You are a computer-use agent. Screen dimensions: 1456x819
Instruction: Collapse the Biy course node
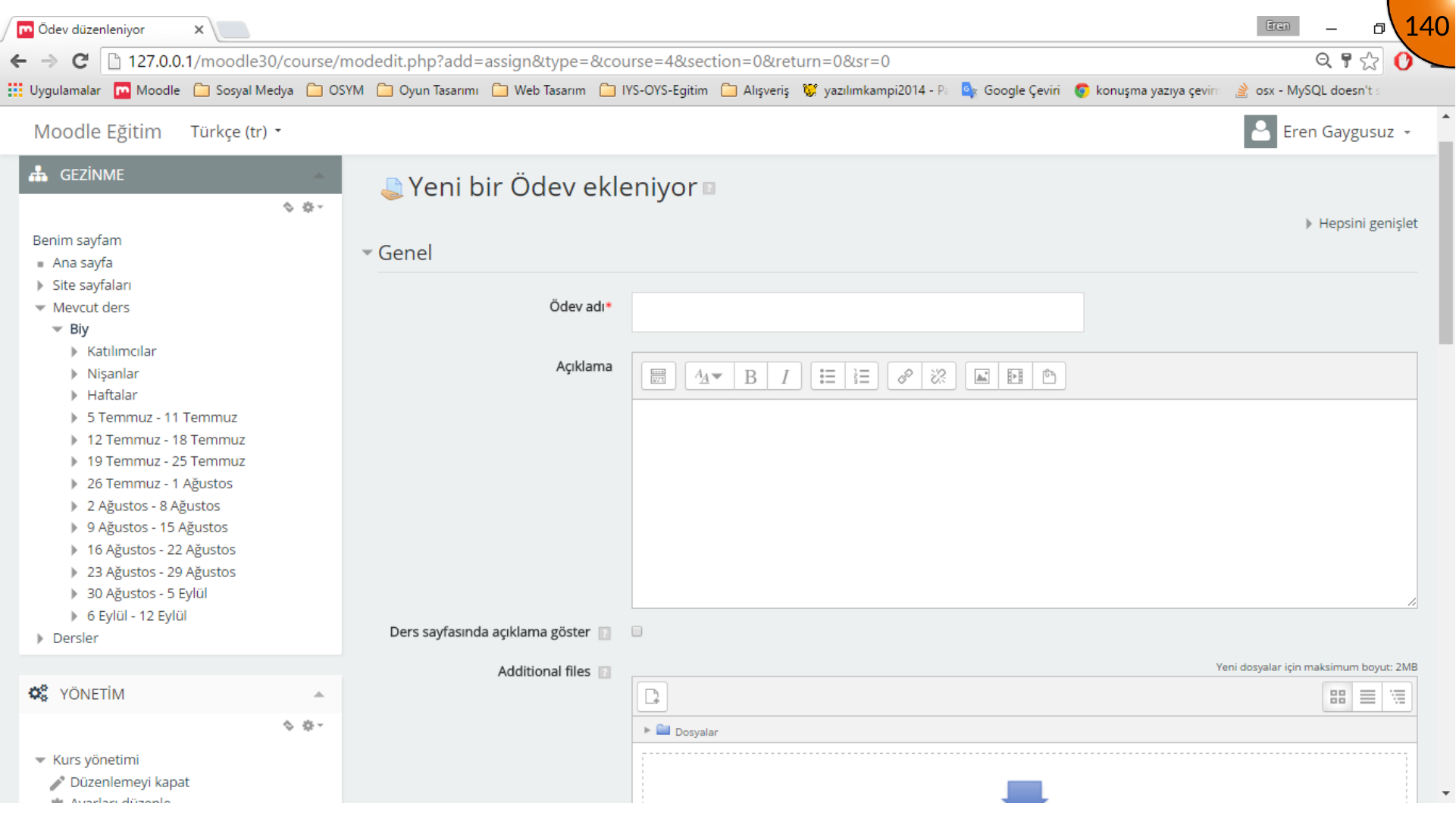(58, 329)
